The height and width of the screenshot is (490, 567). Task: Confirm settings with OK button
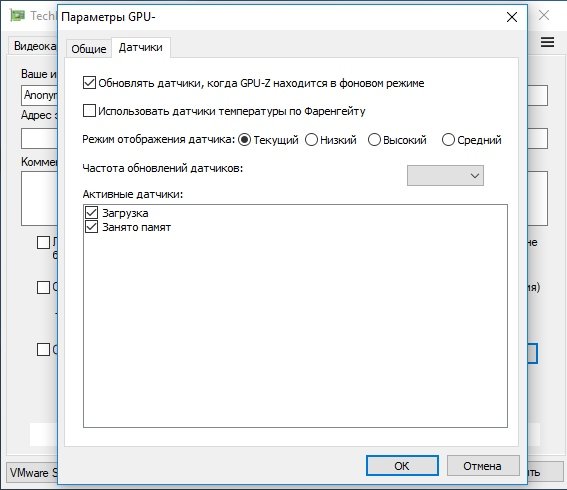(402, 466)
